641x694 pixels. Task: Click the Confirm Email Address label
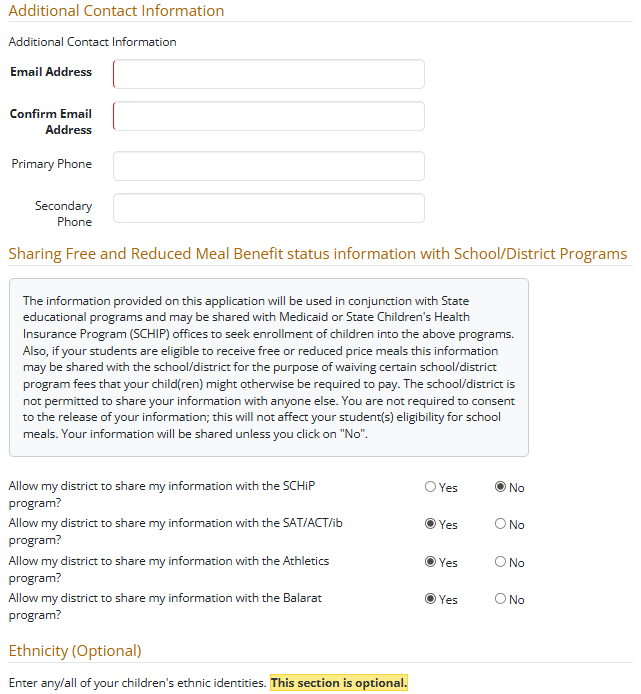(x=52, y=122)
